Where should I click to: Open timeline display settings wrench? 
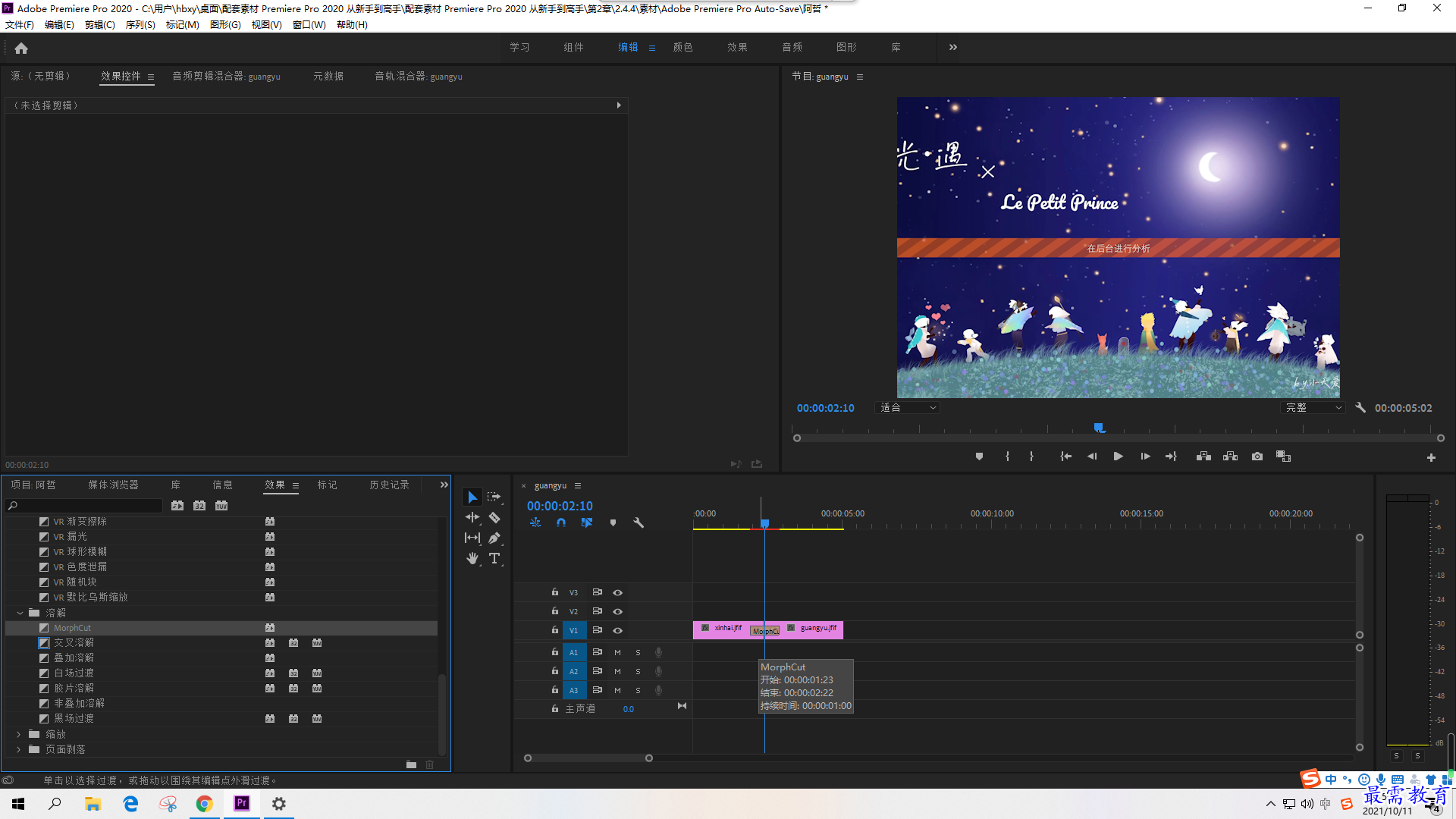[x=639, y=522]
